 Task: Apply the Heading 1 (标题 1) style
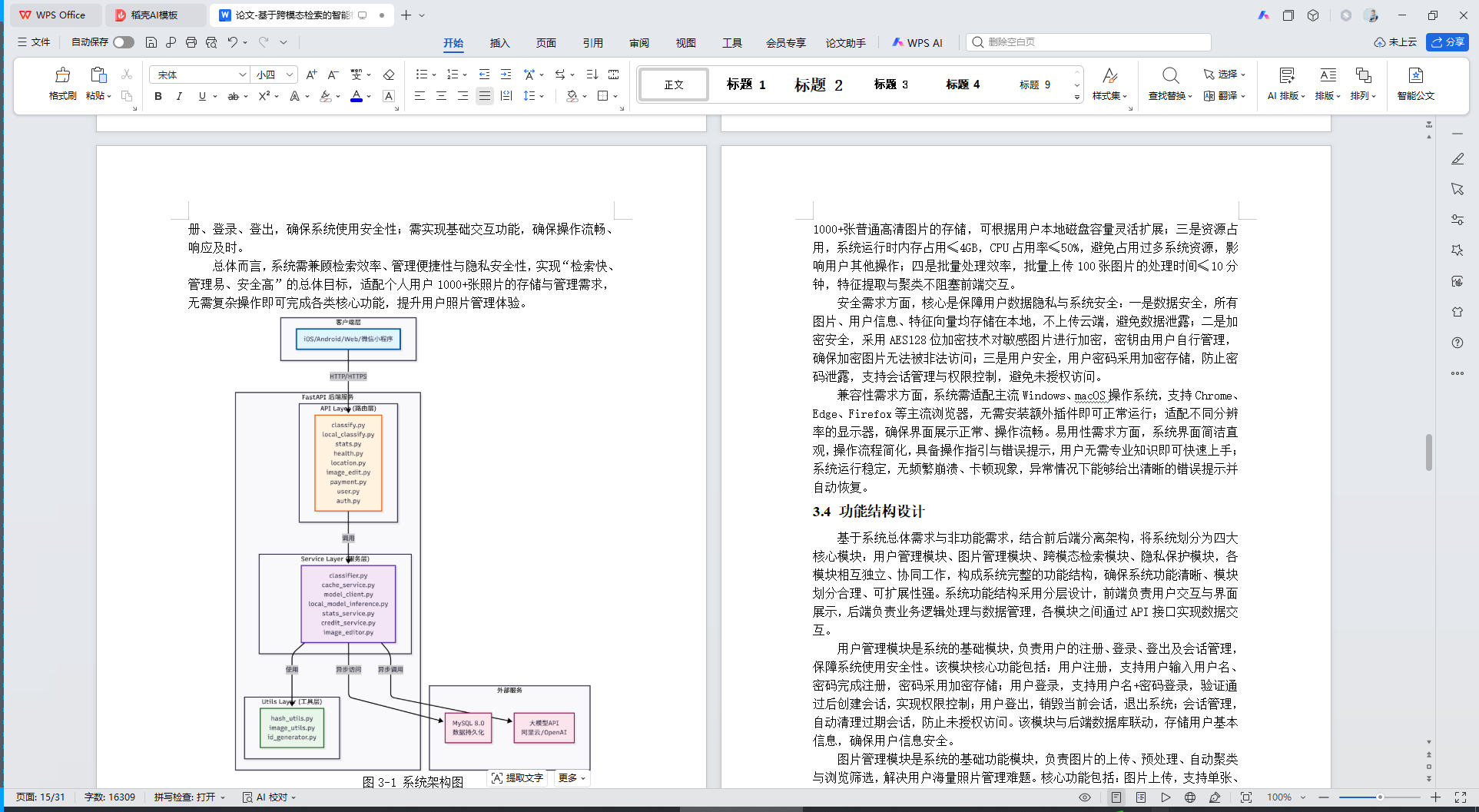click(746, 85)
